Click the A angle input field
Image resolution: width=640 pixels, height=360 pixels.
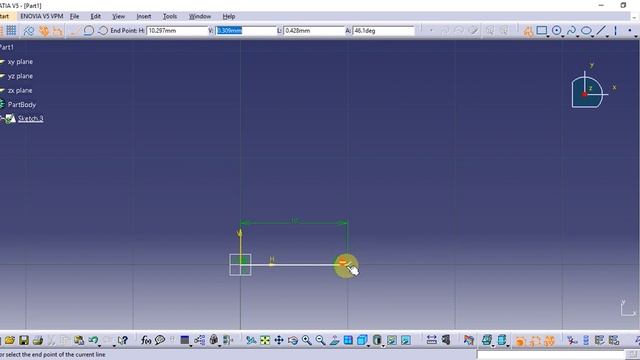pos(383,31)
